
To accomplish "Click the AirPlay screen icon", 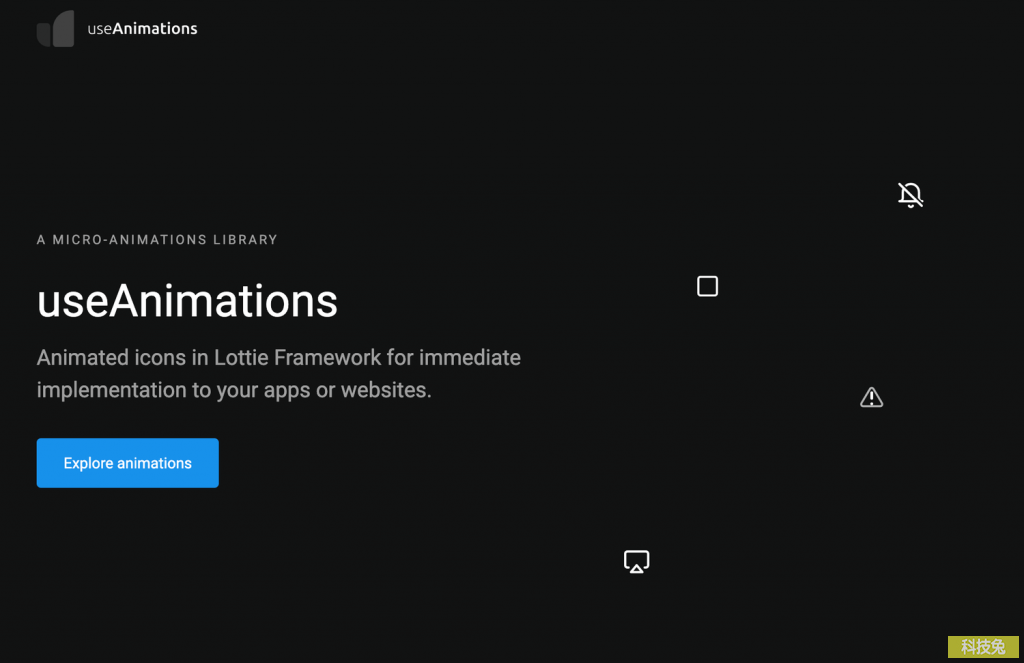I will [637, 562].
